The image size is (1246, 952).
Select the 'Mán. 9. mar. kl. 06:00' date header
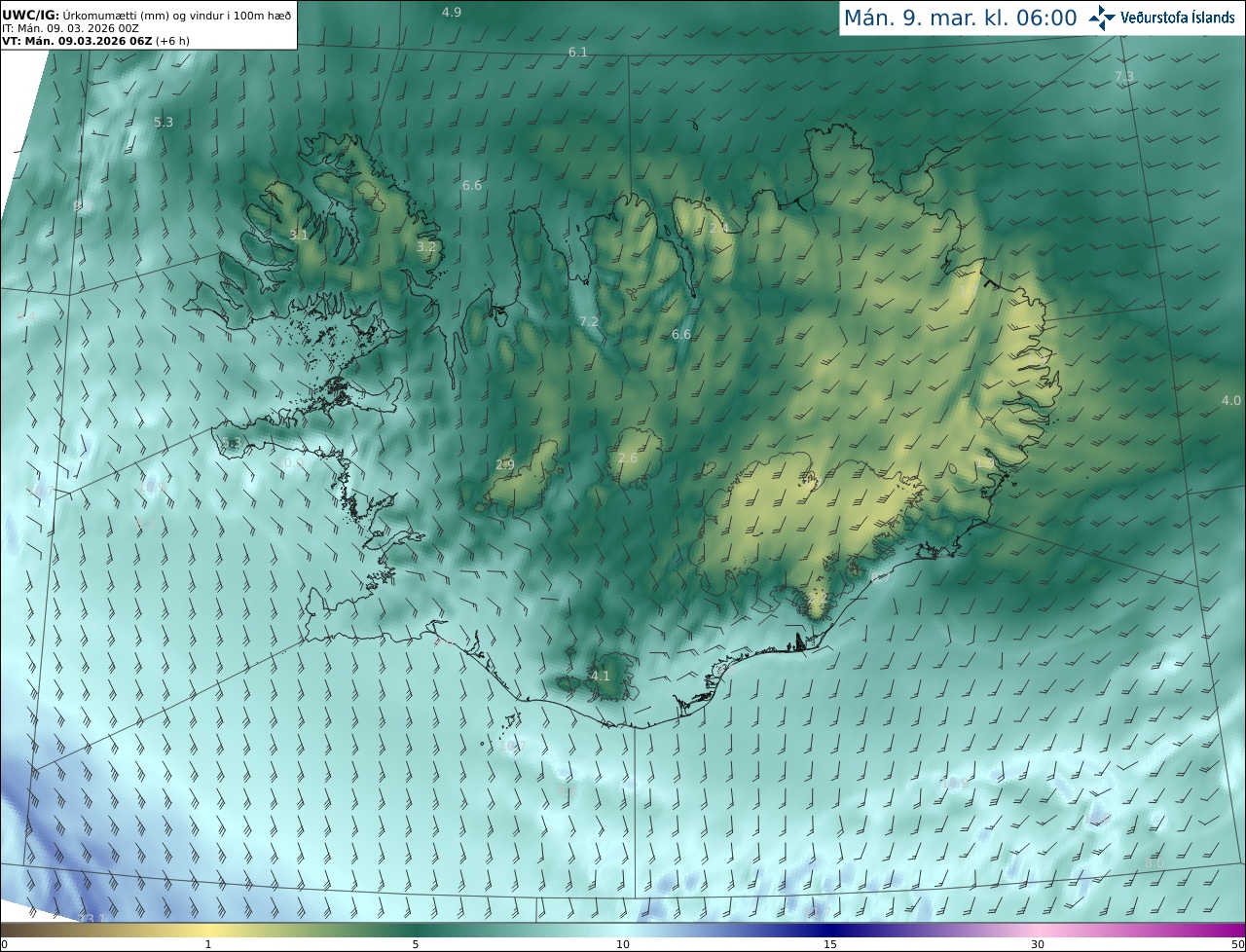point(960,18)
